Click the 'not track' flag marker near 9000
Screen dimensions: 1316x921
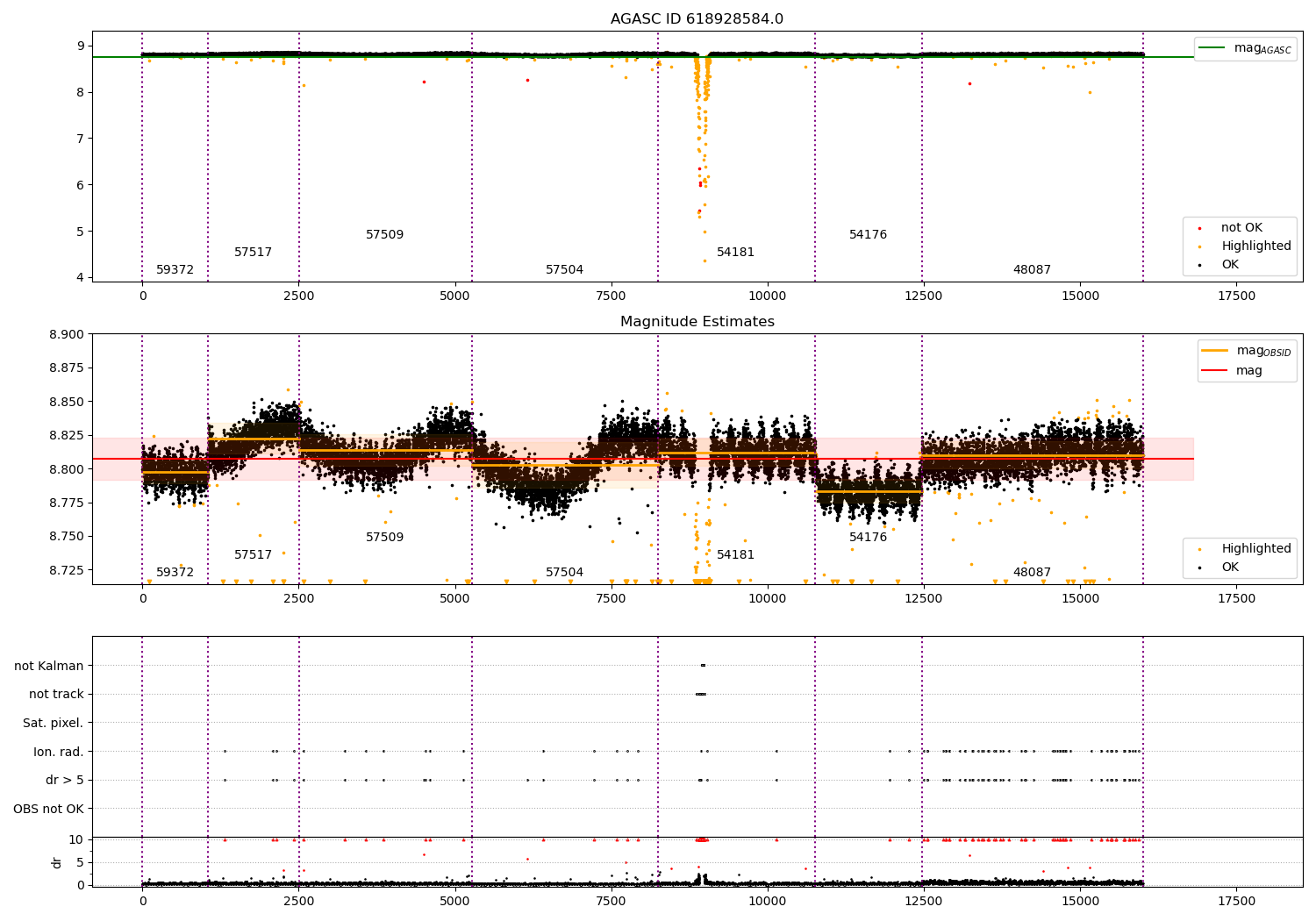click(x=700, y=695)
